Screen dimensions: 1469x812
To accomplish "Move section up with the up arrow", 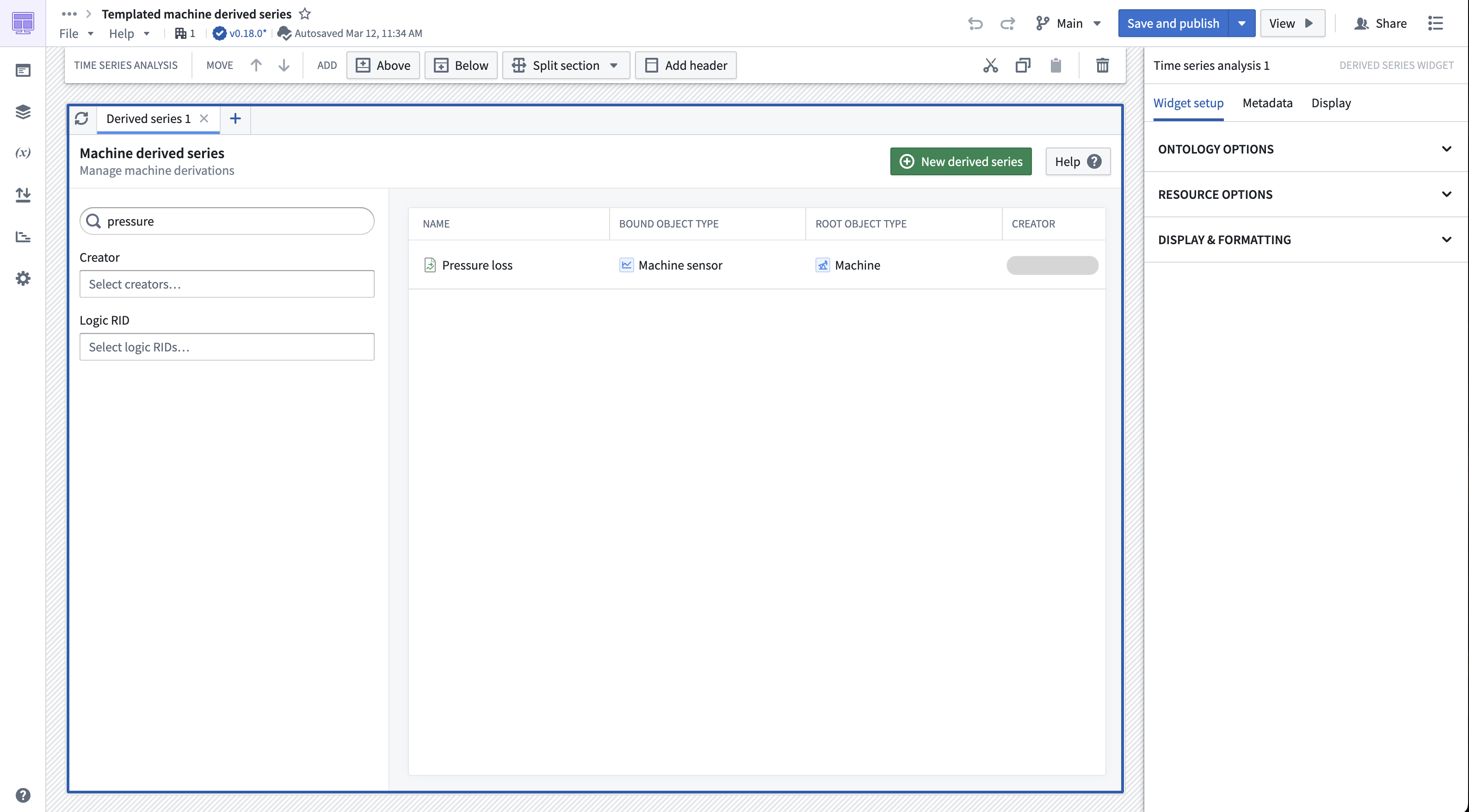I will tap(256, 65).
